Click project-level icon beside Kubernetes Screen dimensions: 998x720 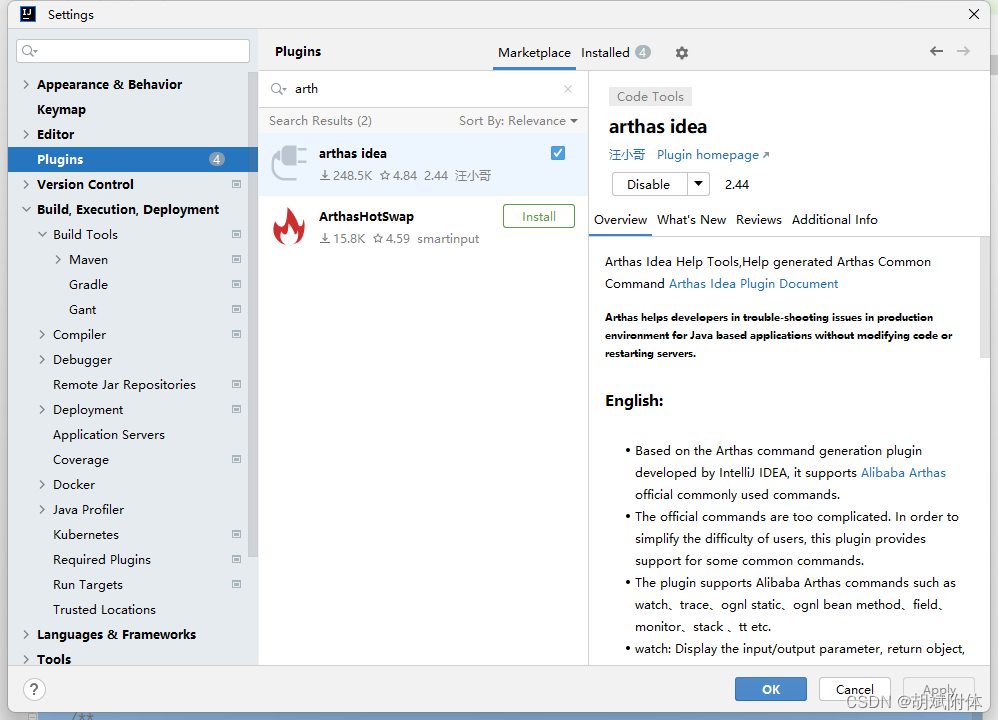236,535
